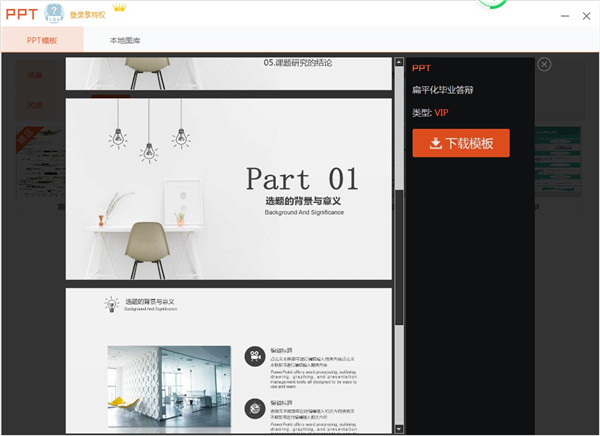This screenshot has height=436, width=600.
Task: Click the preview scrollbar's down arrow
Action: (x=400, y=430)
